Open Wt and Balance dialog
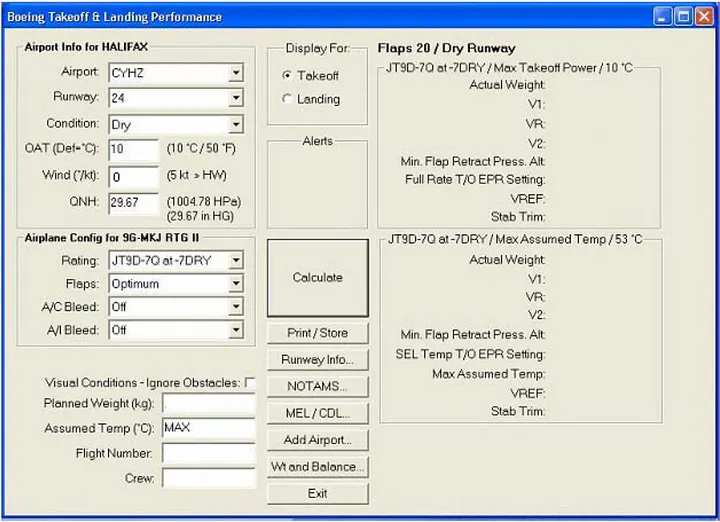720x522 pixels. [x=318, y=466]
